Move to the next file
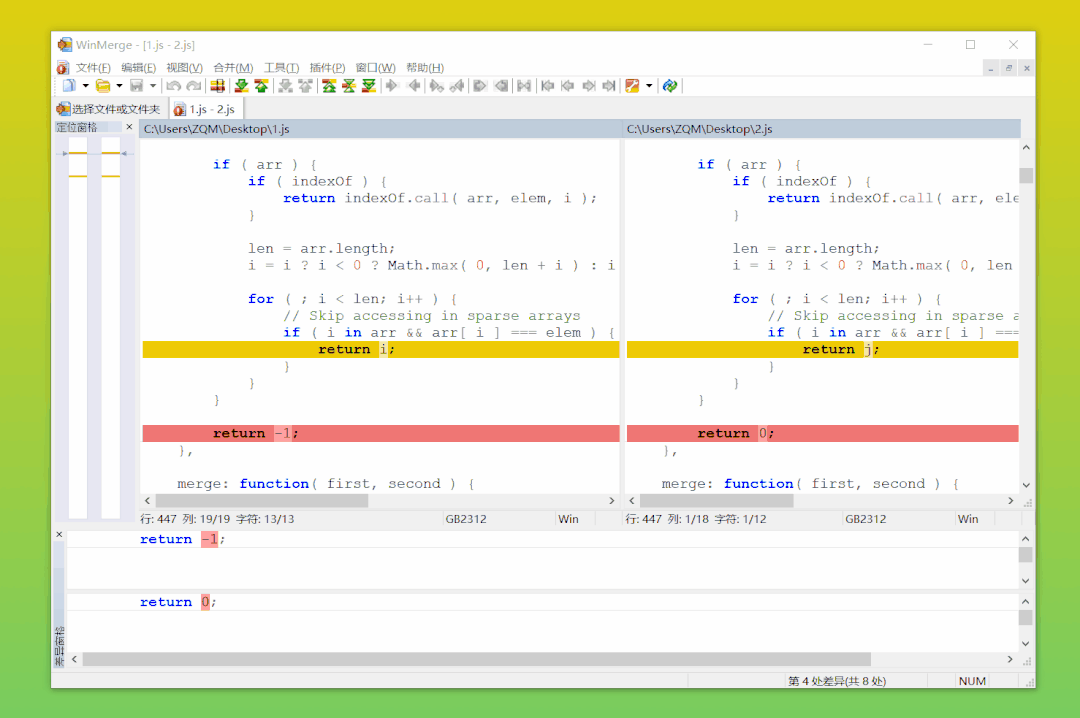The image size is (1080, 718). pyautogui.click(x=589, y=85)
